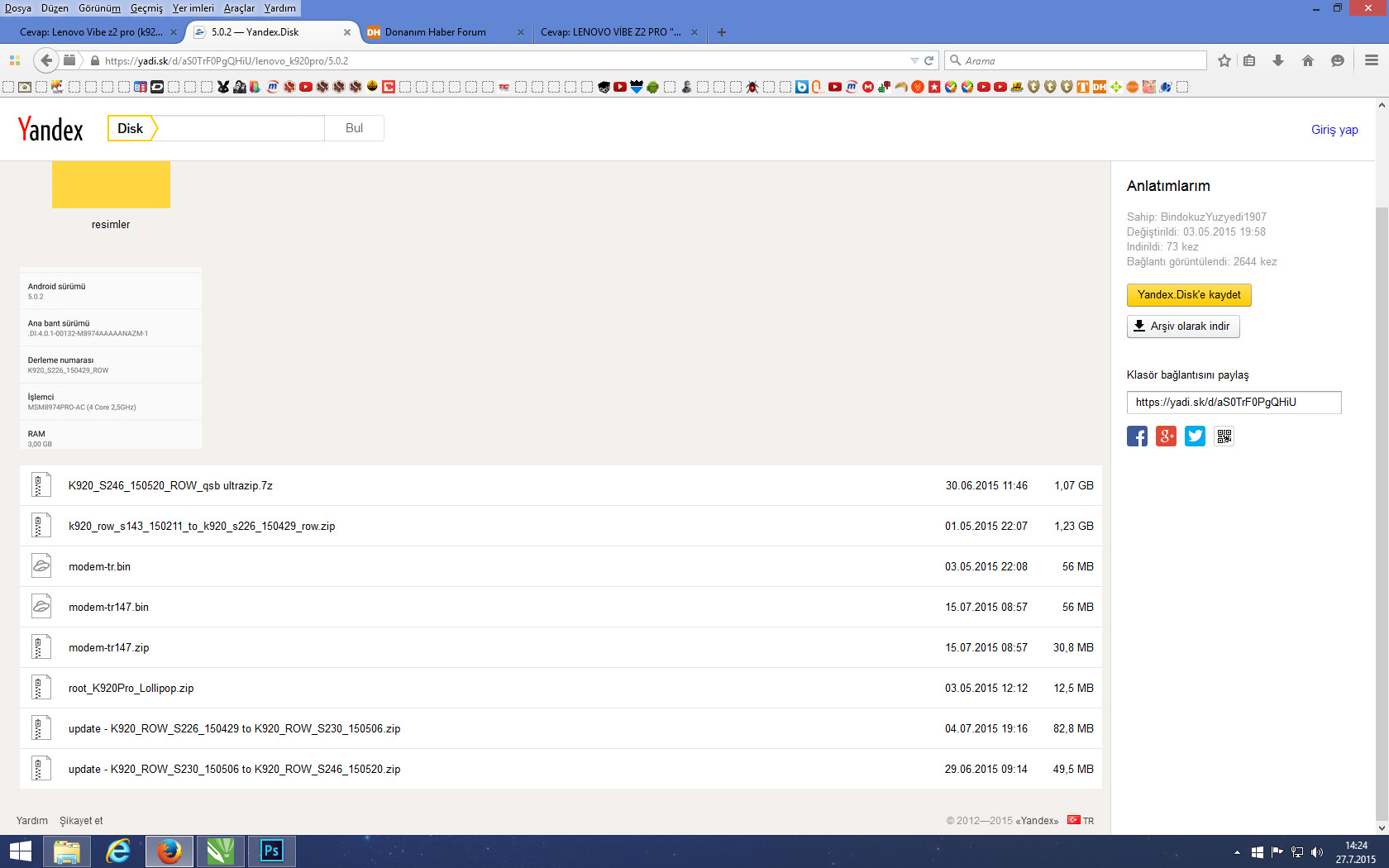Viewport: 1389px width, 868px height.
Task: Click Yandex.Disk'e kaydet button
Action: click(1189, 295)
